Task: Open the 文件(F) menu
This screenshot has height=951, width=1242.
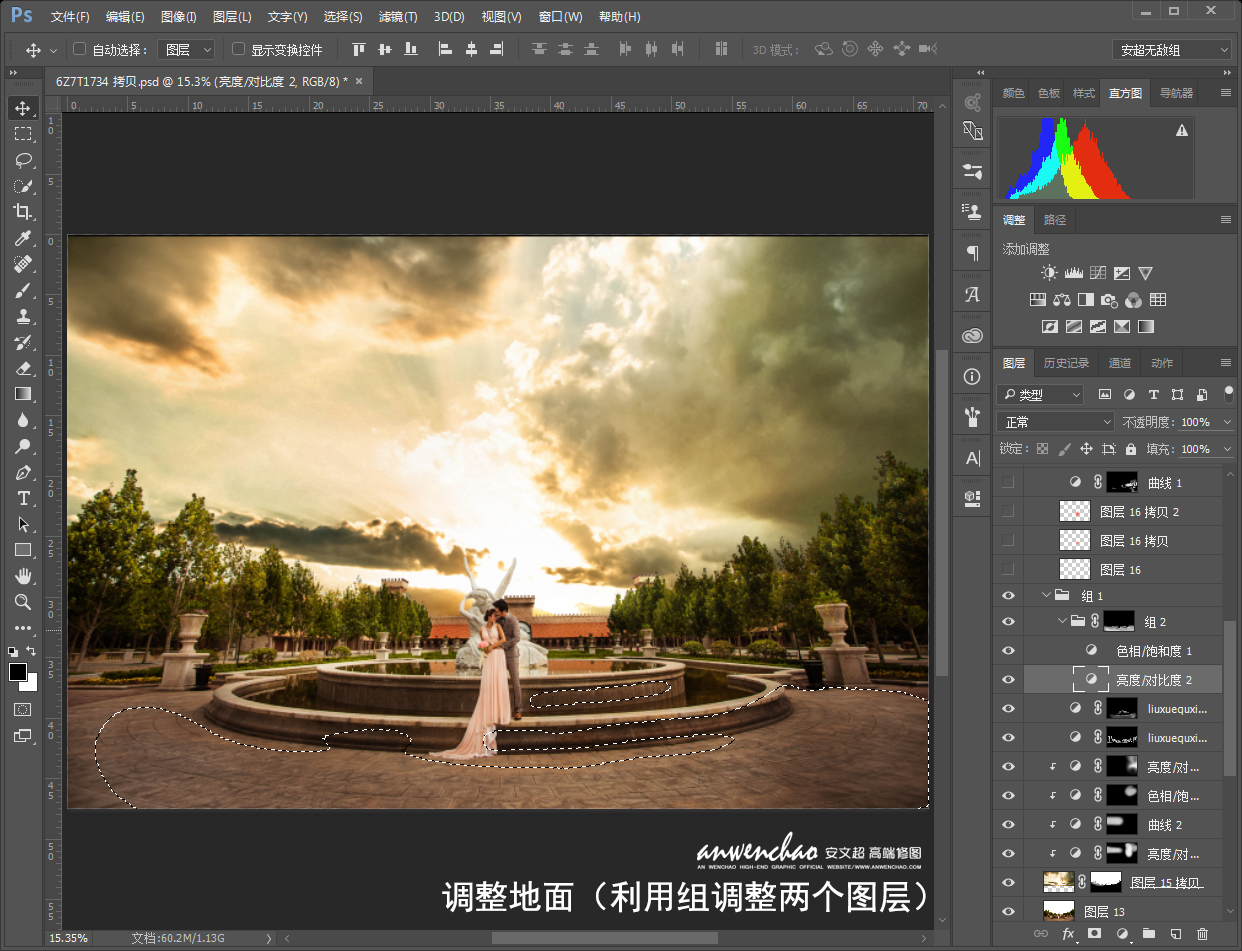Action: coord(70,17)
